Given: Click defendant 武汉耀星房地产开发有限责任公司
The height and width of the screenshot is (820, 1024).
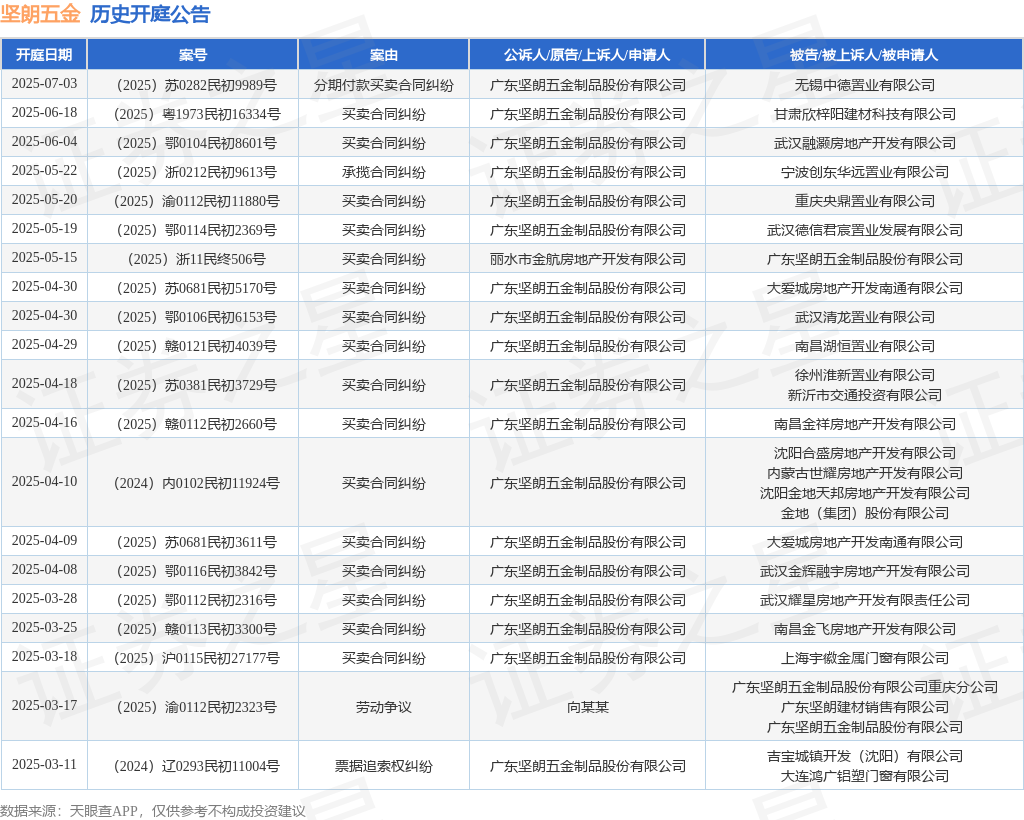Looking at the screenshot, I should (x=865, y=600).
